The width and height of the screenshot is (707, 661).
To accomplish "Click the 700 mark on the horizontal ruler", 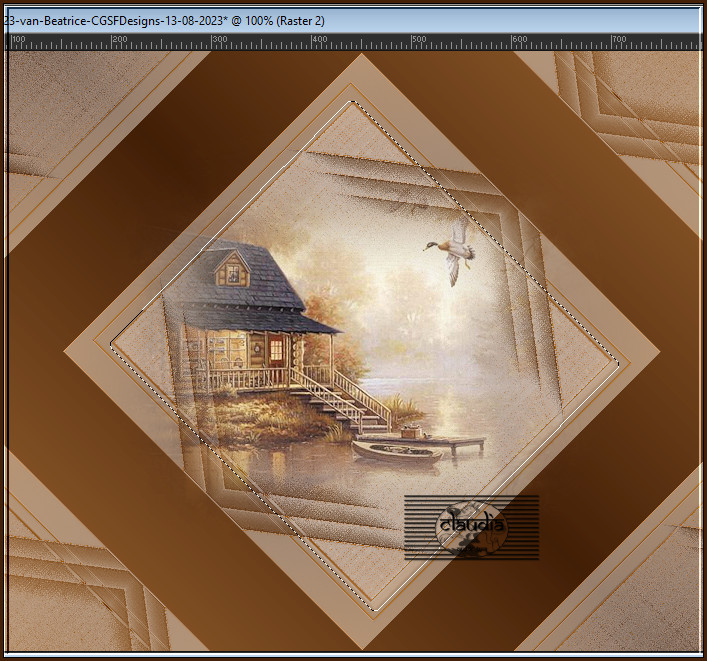I will (x=619, y=39).
